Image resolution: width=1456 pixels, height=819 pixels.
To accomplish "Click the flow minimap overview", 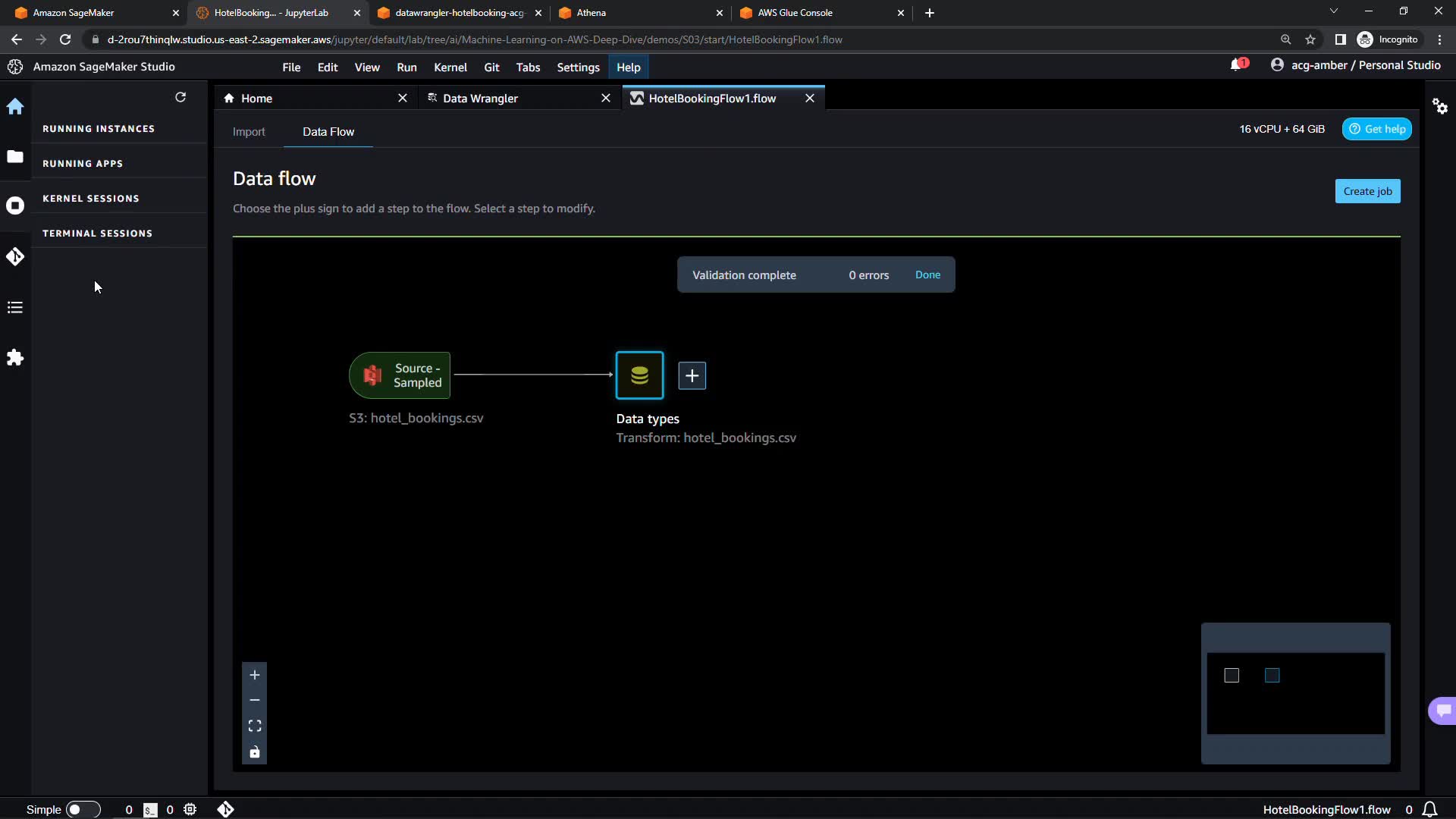I will click(1295, 693).
